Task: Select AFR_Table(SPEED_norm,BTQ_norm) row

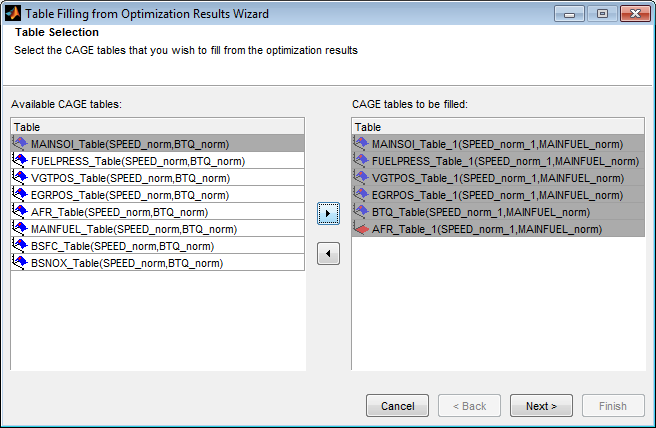Action: coord(158,212)
